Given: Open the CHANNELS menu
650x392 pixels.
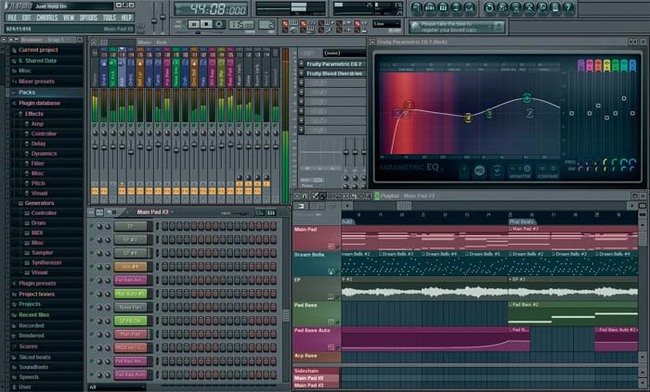Looking at the screenshot, I should 47,17.
